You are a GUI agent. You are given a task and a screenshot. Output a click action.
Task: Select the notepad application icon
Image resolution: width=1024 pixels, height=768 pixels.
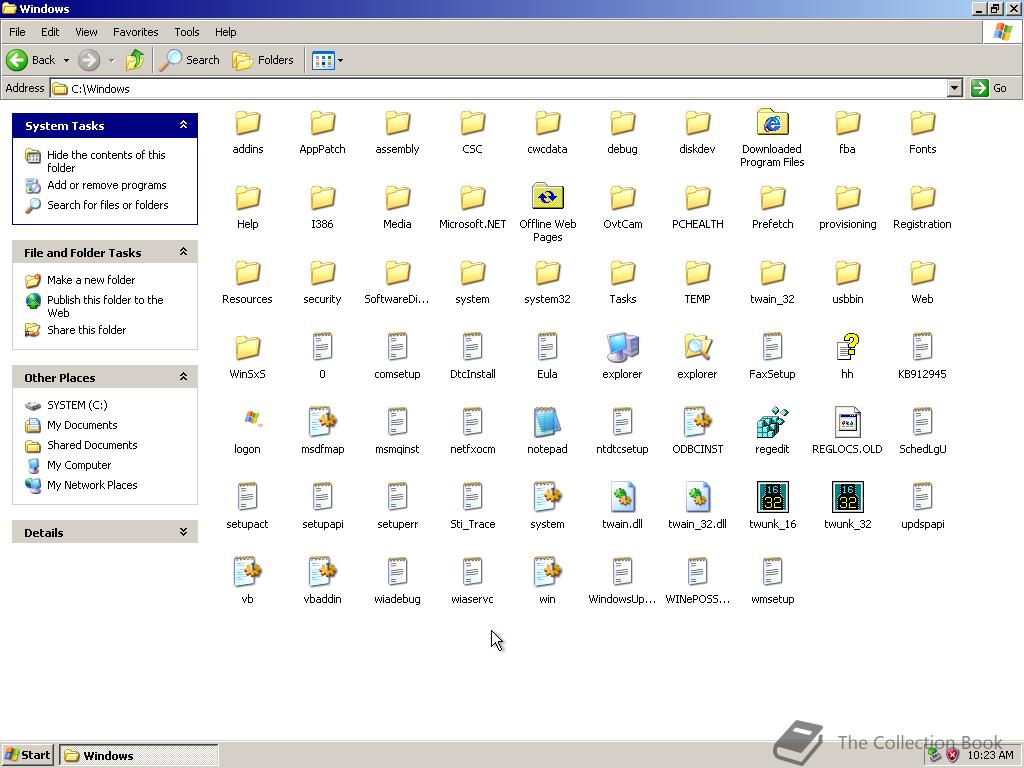[547, 423]
